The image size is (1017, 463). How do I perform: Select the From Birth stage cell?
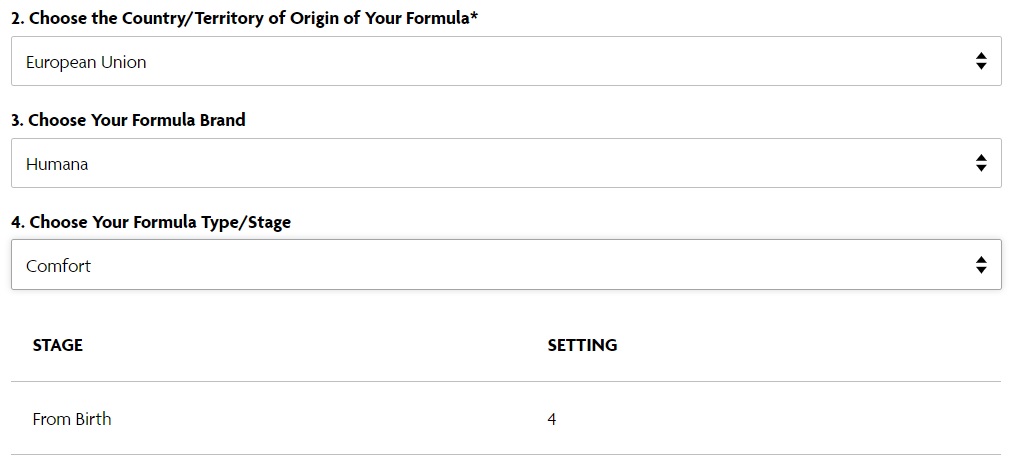coord(72,419)
